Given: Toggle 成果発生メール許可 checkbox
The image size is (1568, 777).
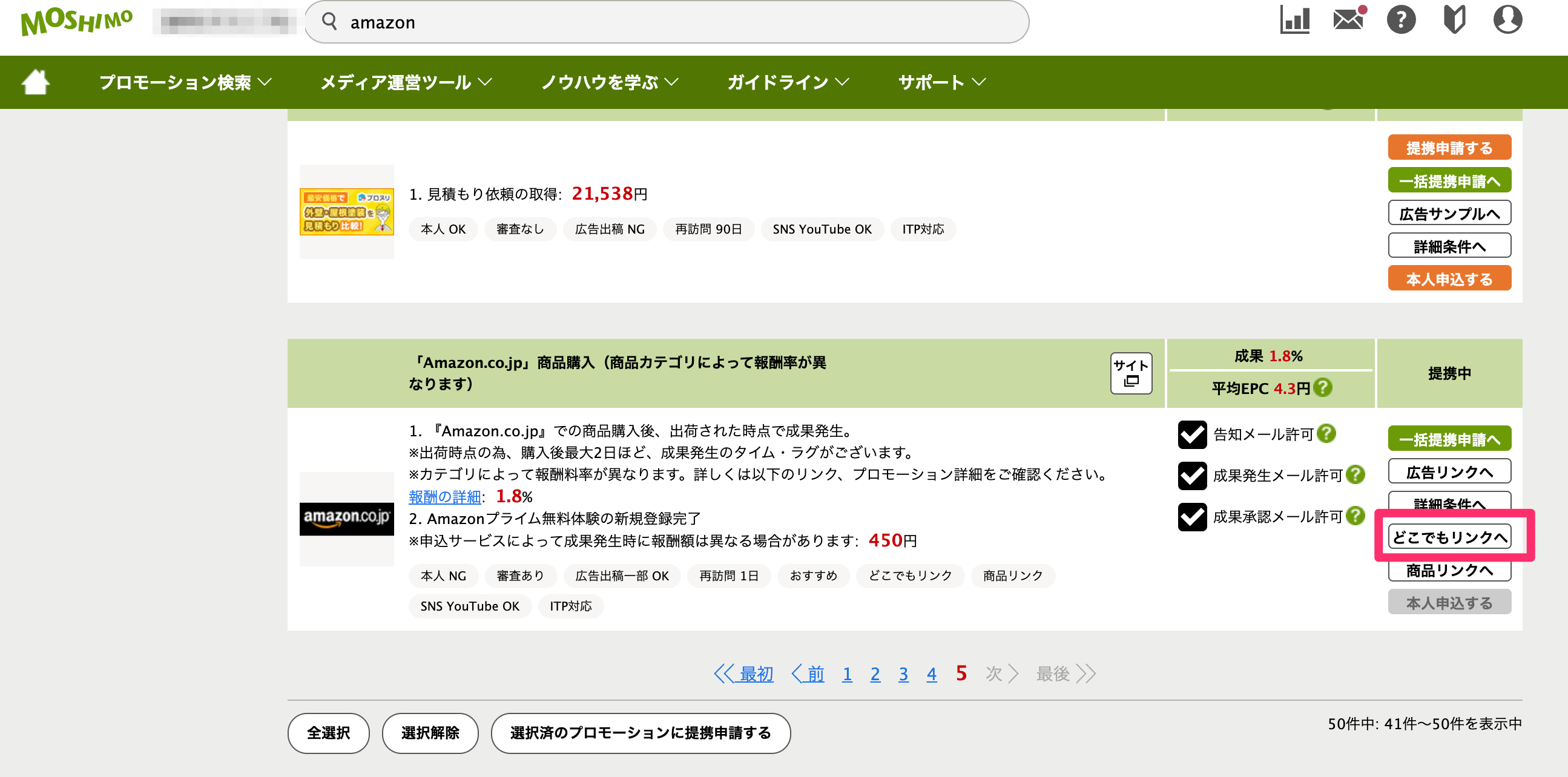Looking at the screenshot, I should point(1192,476).
